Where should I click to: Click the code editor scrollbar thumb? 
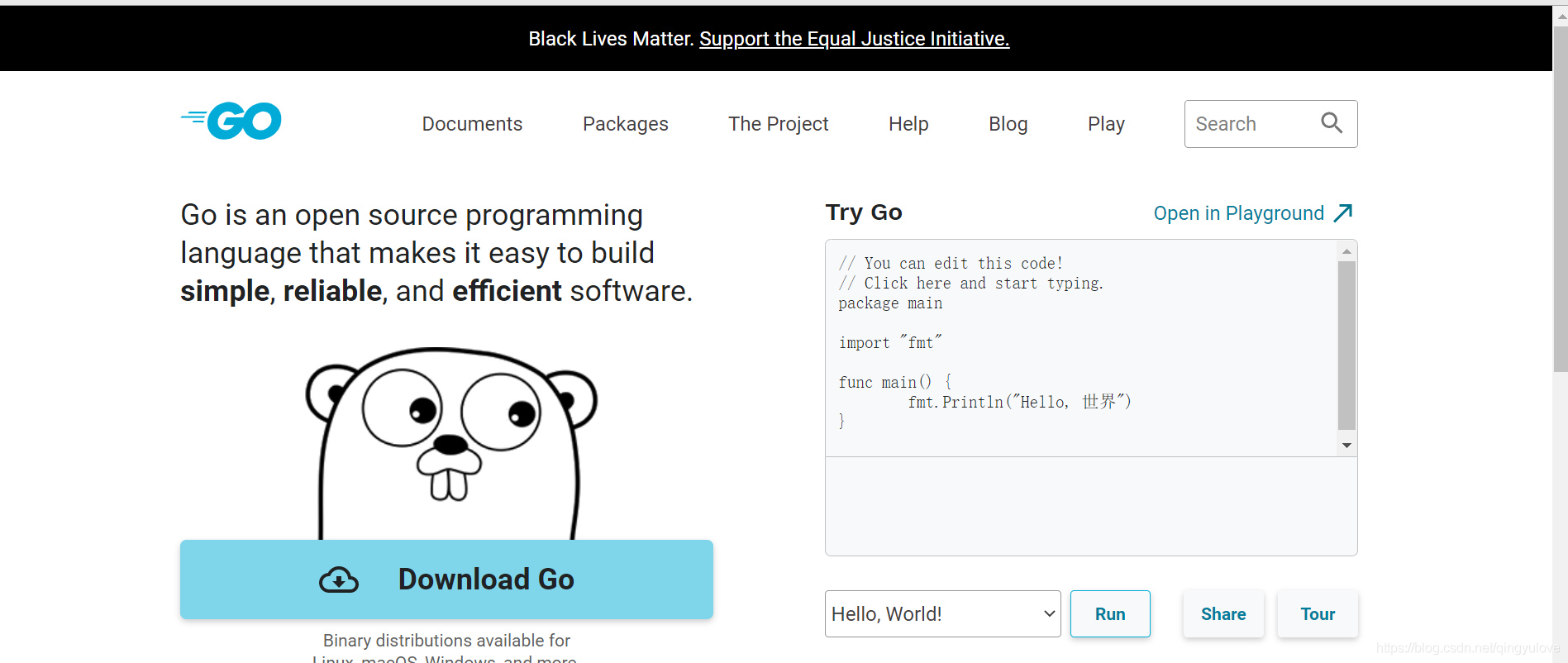coord(1346,346)
